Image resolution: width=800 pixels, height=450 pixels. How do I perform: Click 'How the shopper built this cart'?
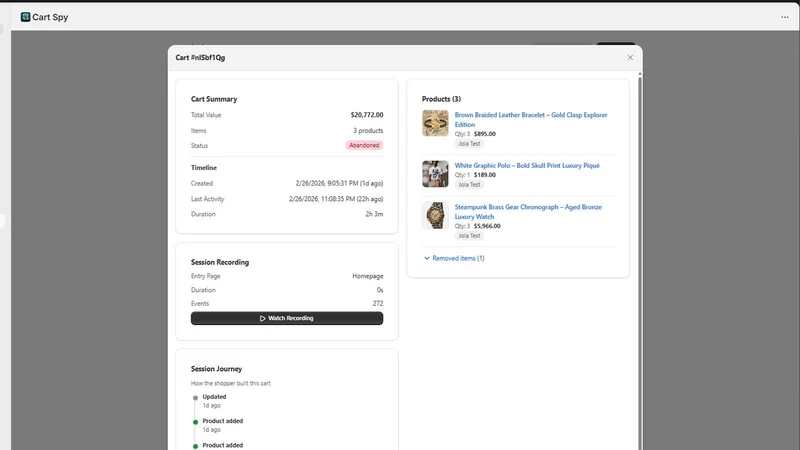pos(231,383)
